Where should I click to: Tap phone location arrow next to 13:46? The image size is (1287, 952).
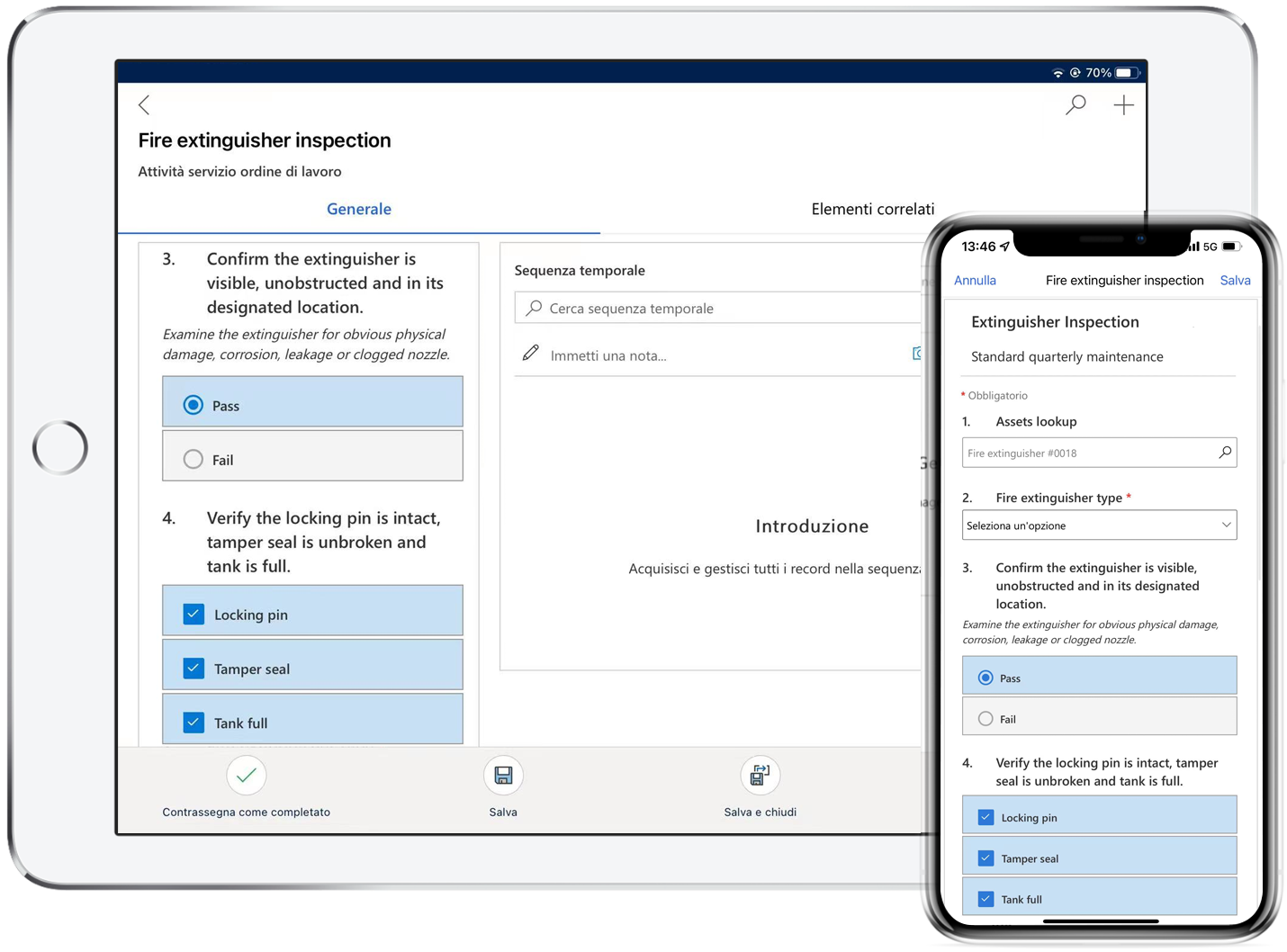click(x=1005, y=246)
